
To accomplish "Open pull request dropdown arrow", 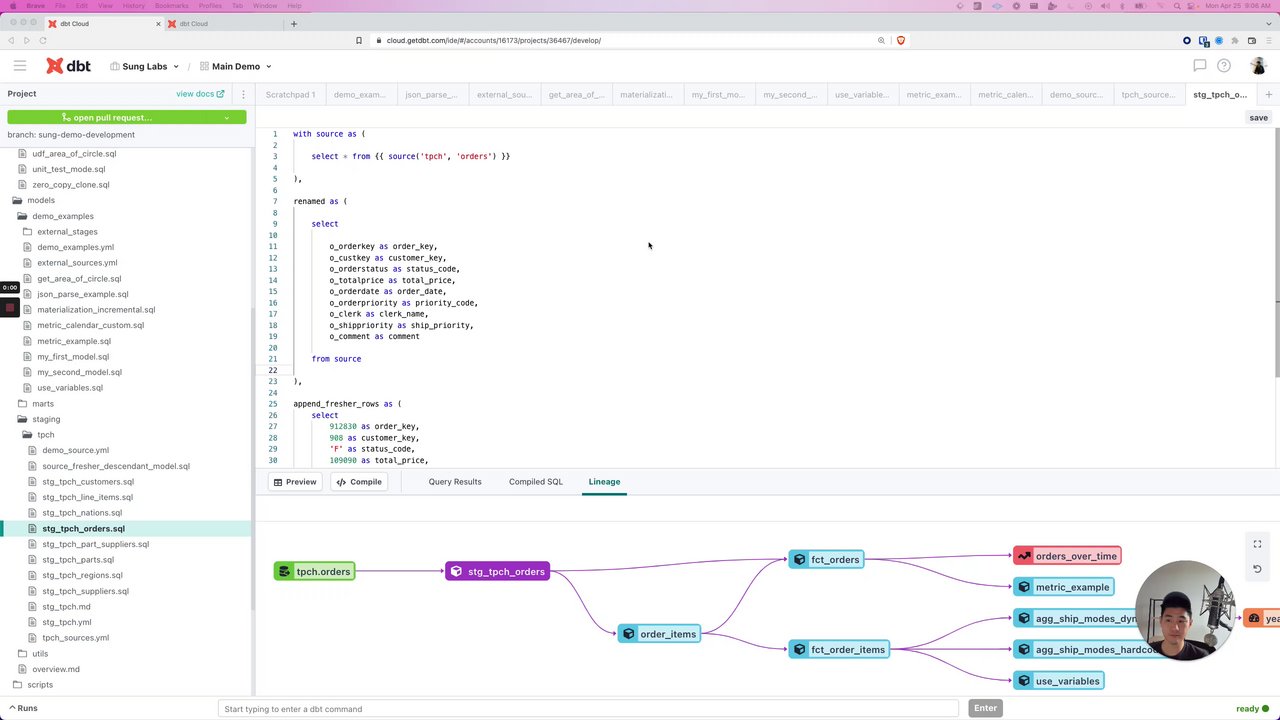I will coord(227,118).
